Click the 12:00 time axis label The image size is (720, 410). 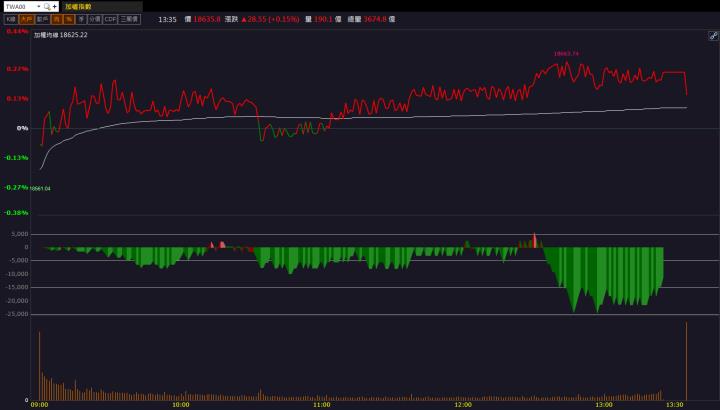click(462, 405)
